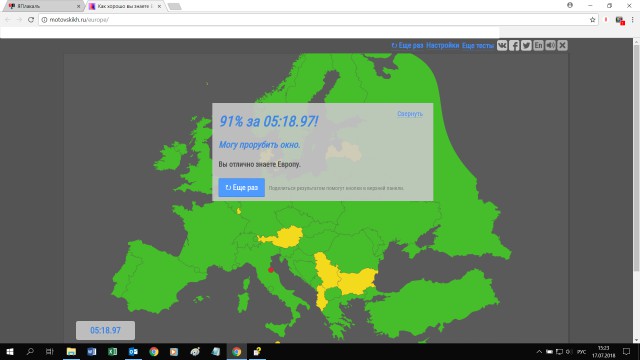Open 'Еще тесты' link
The height and width of the screenshot is (360, 640).
(x=478, y=45)
